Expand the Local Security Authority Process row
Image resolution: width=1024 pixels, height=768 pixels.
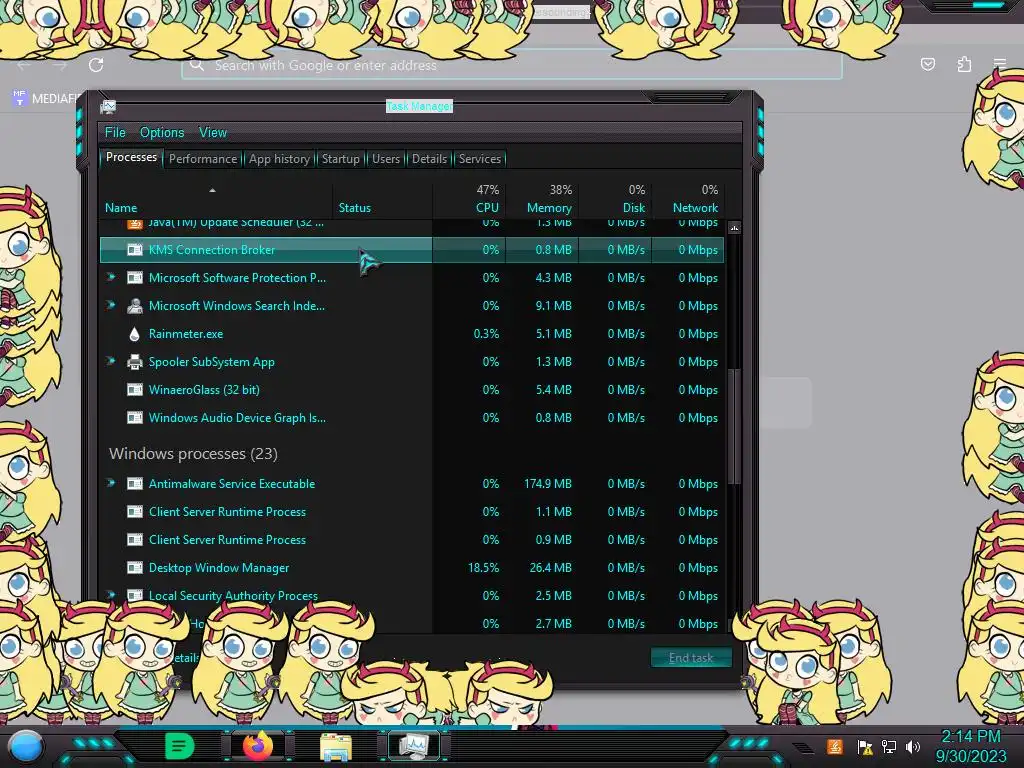pyautogui.click(x=111, y=596)
